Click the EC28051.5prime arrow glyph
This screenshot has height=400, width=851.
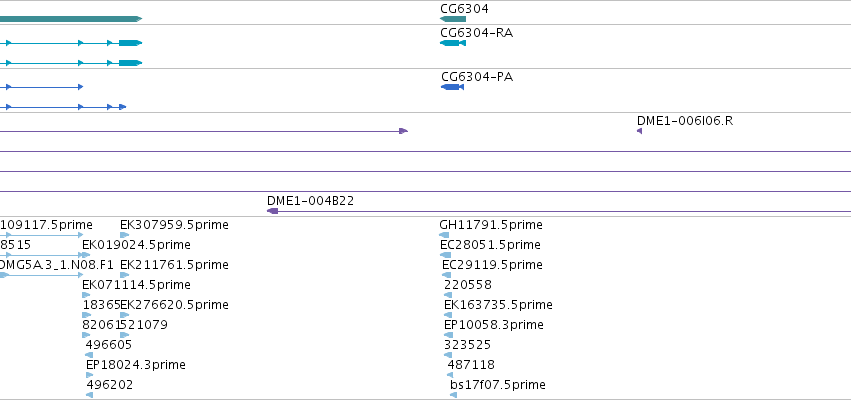(446, 255)
